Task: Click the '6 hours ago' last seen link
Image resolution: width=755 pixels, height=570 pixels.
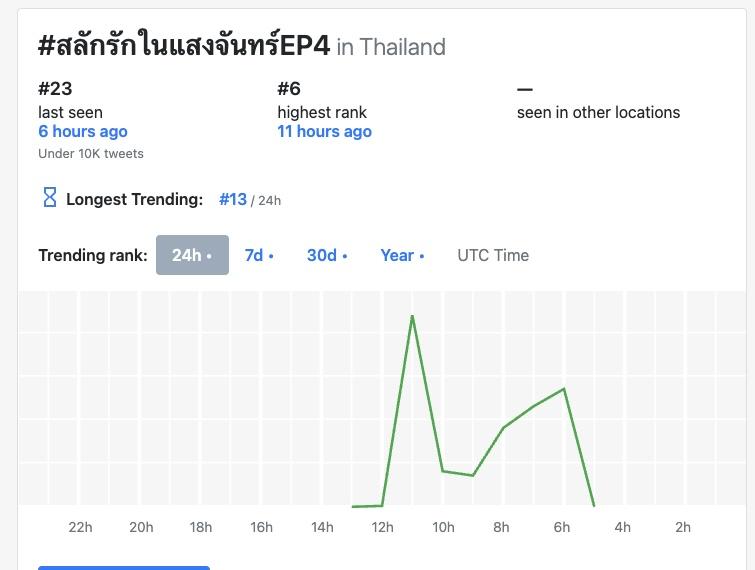Action: tap(83, 131)
